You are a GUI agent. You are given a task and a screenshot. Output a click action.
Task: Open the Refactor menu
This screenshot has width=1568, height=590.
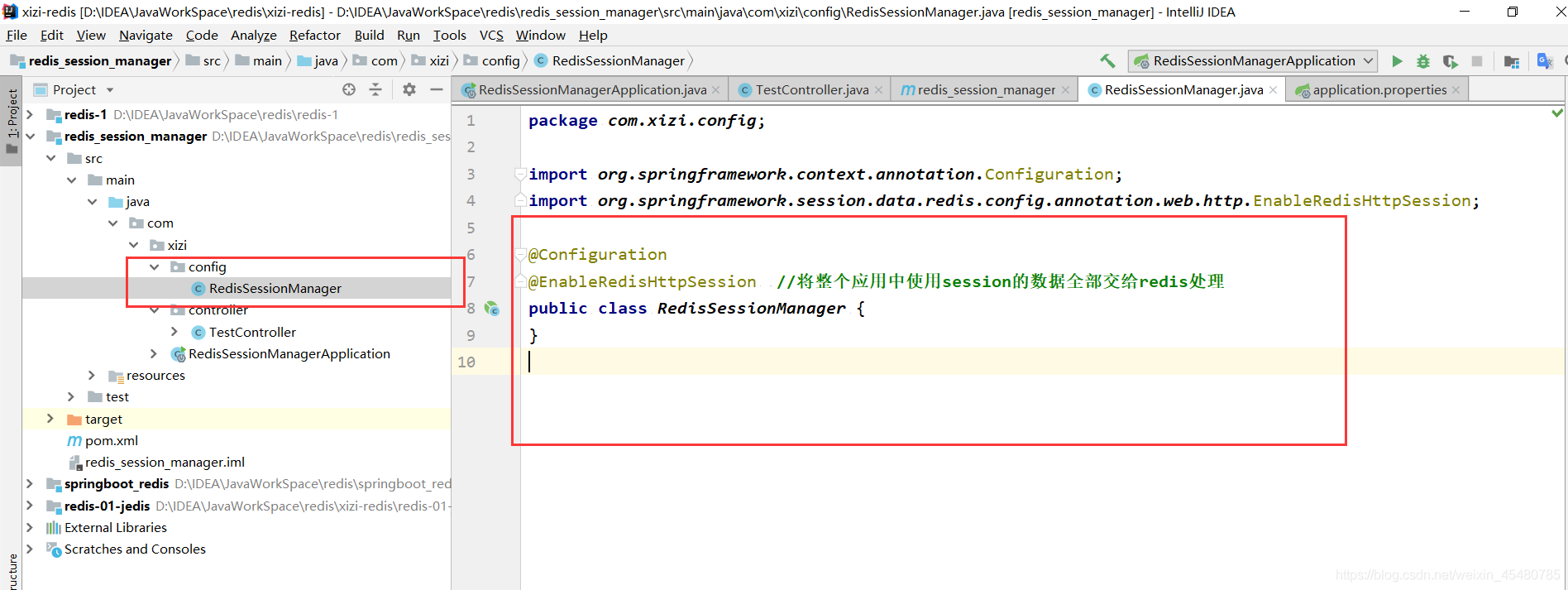(x=314, y=35)
